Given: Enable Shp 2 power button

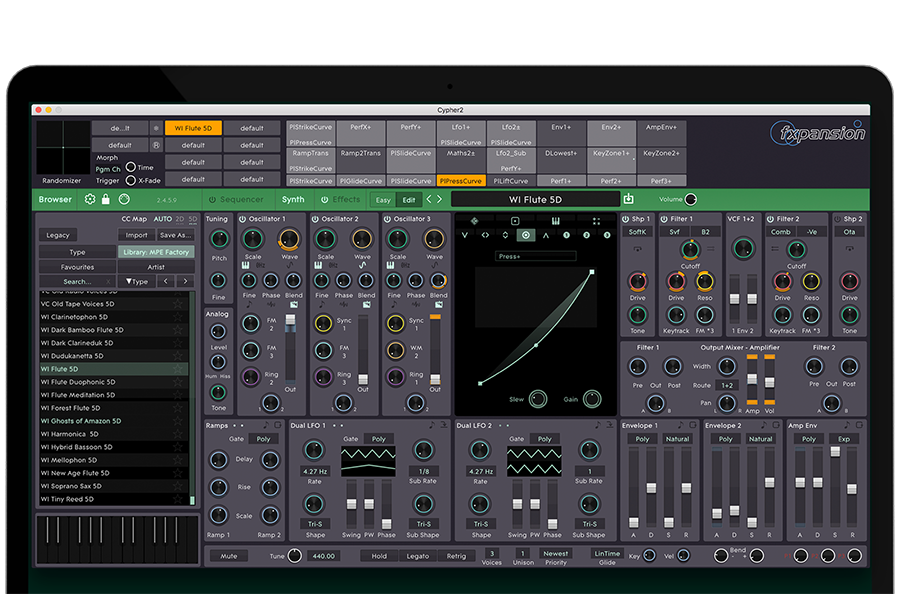Looking at the screenshot, I should pos(837,219).
